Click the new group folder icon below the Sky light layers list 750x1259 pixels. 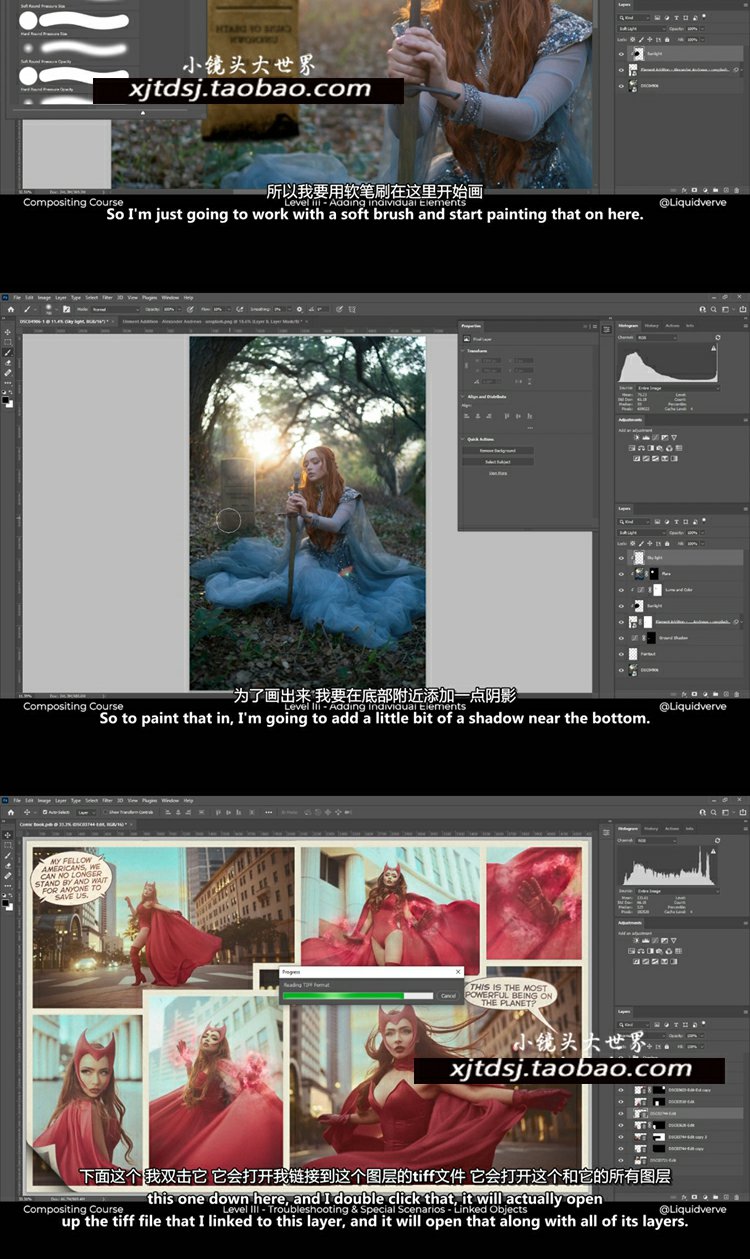716,694
